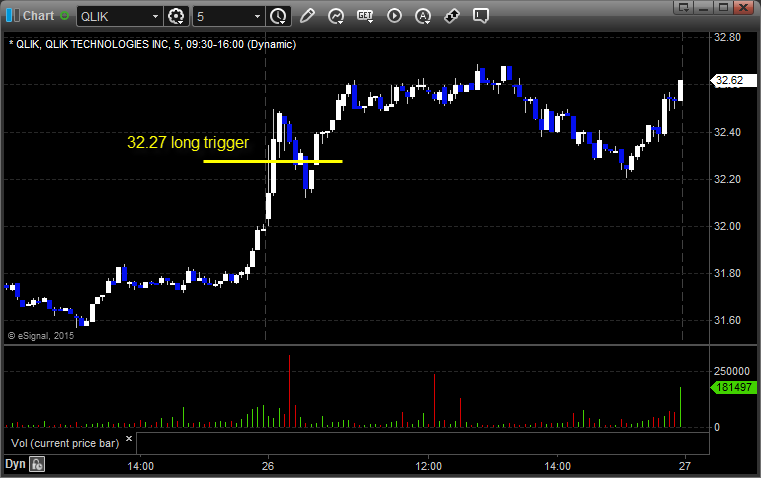The image size is (761, 478).
Task: Click the trade arrows toolbar icon
Action: pyautogui.click(x=452, y=16)
